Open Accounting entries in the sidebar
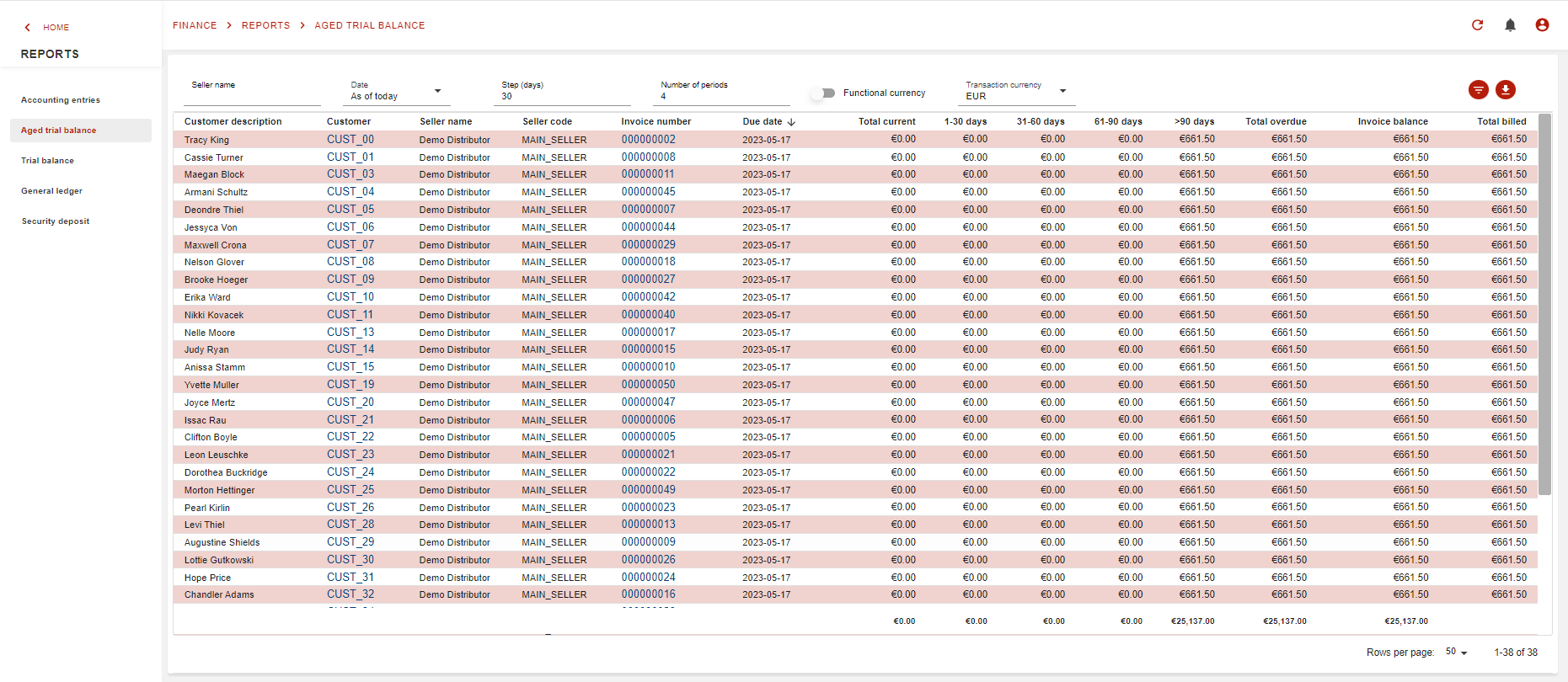 [61, 100]
